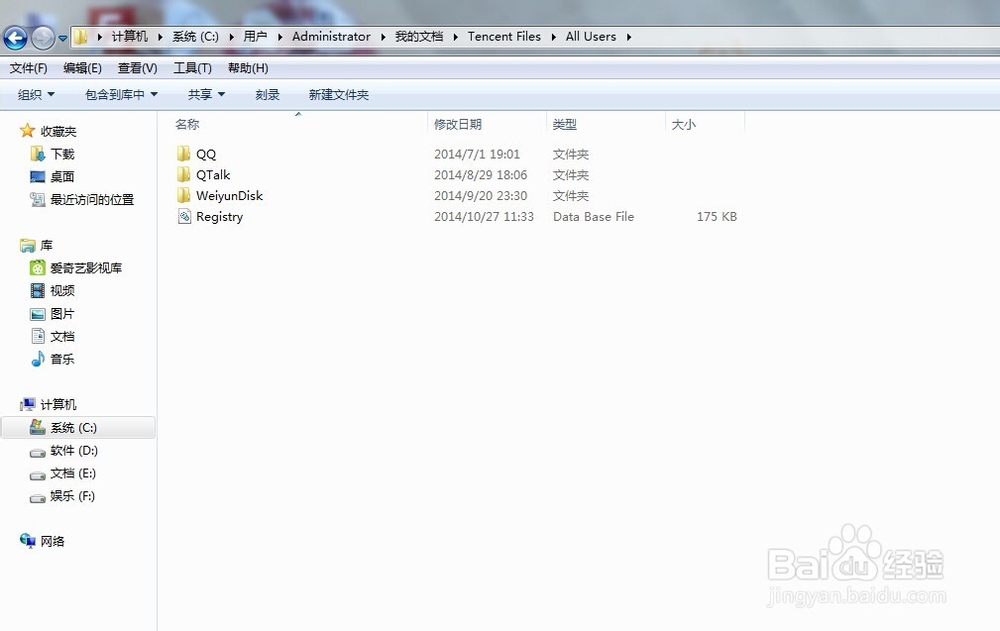Click the 库 libraries icon
Screen dimensions: 1000x631
point(27,245)
